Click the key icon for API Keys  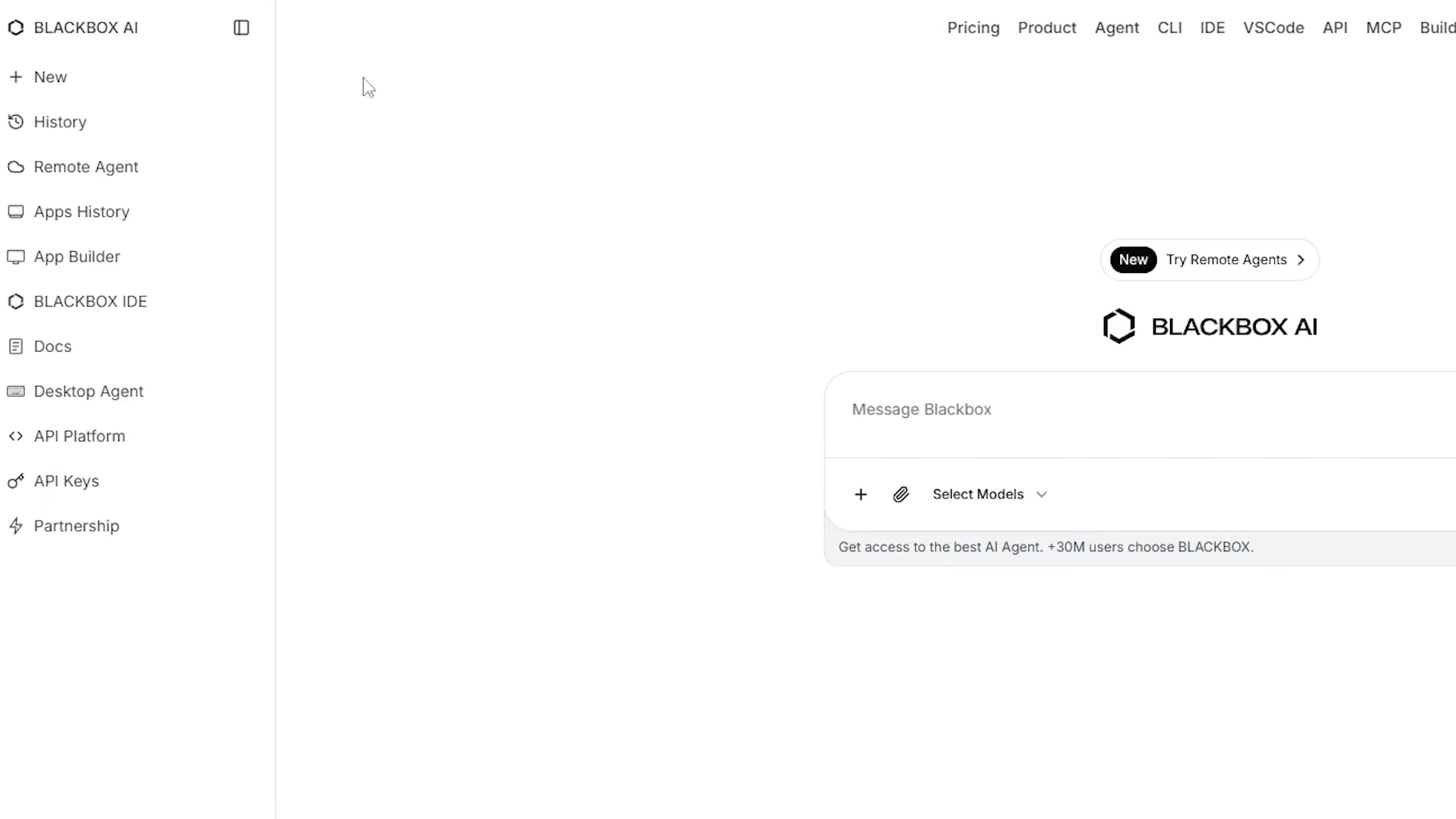tap(16, 482)
